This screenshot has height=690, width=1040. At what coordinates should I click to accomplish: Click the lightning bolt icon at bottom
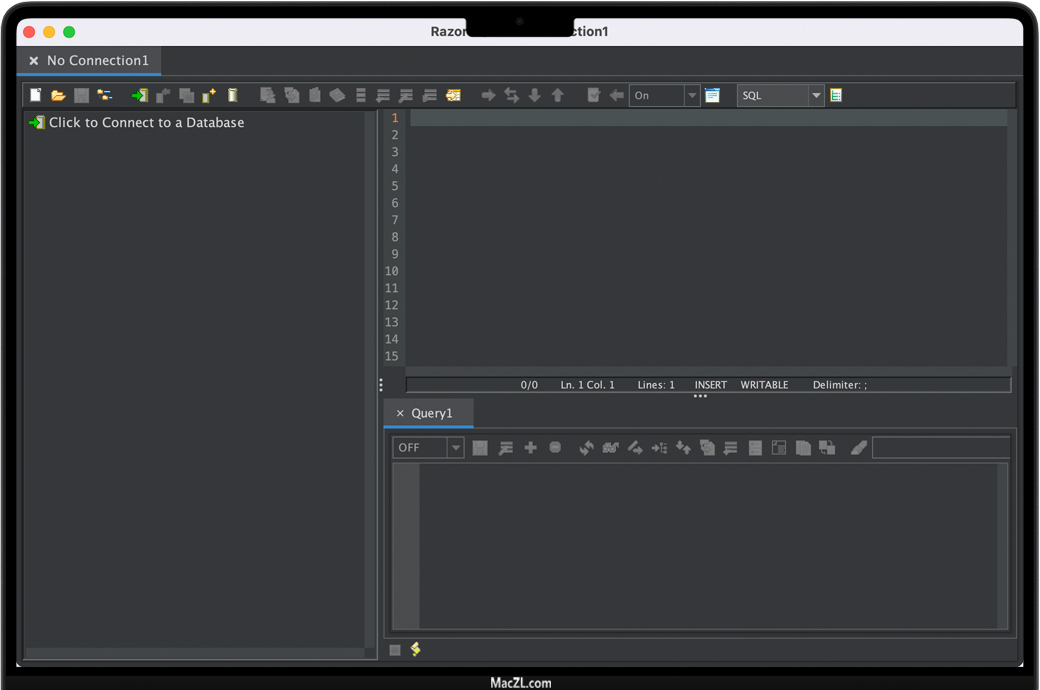pos(415,650)
